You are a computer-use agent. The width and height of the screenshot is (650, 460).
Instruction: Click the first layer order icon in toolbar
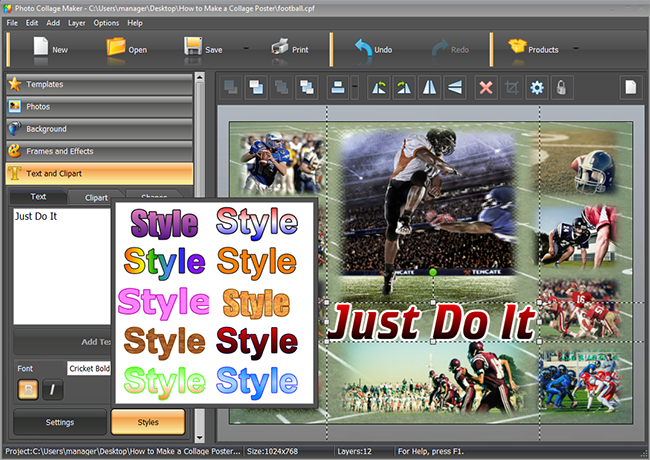pos(230,87)
